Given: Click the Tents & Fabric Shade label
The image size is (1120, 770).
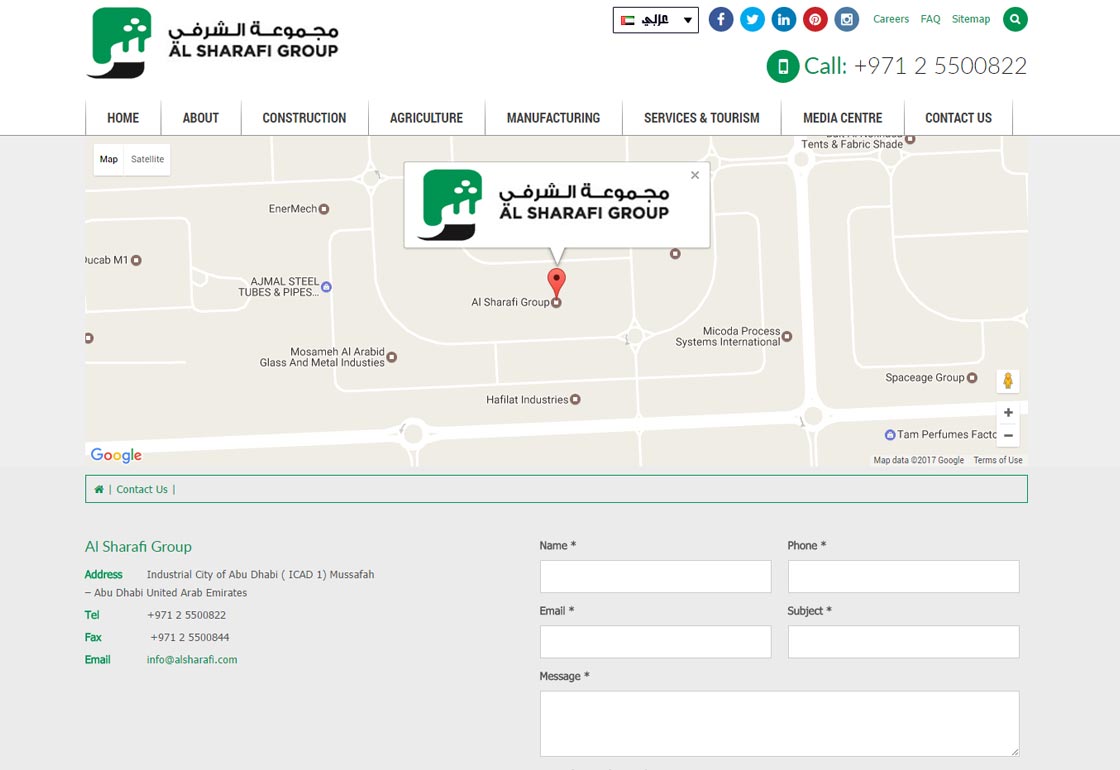Looking at the screenshot, I should [852, 144].
